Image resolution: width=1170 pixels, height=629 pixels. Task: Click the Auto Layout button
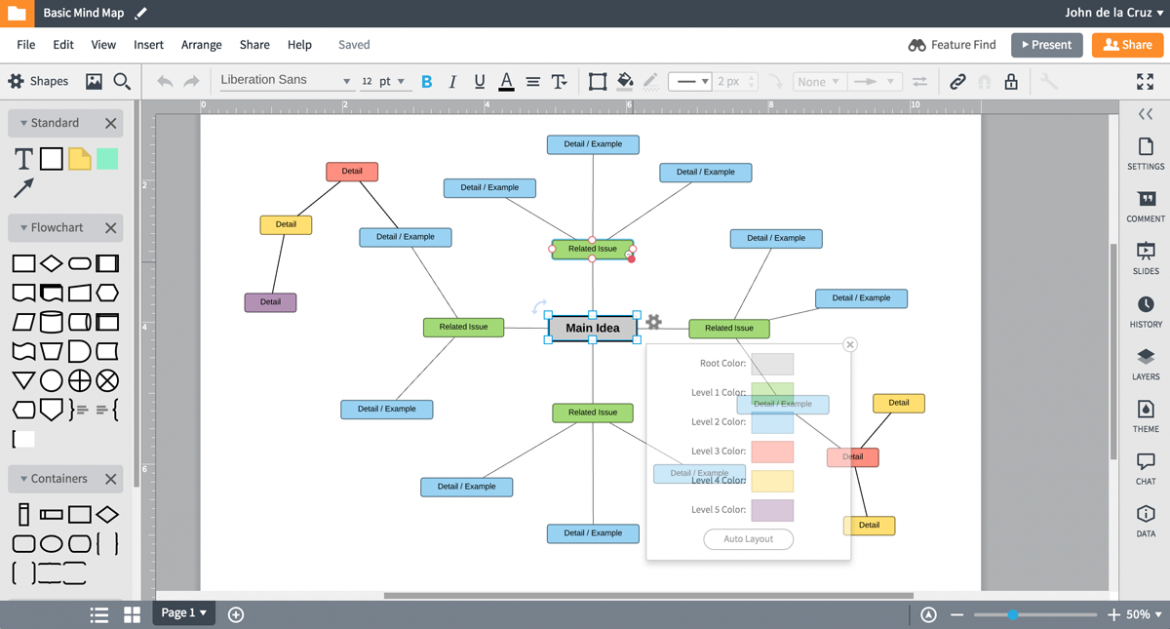click(x=748, y=539)
